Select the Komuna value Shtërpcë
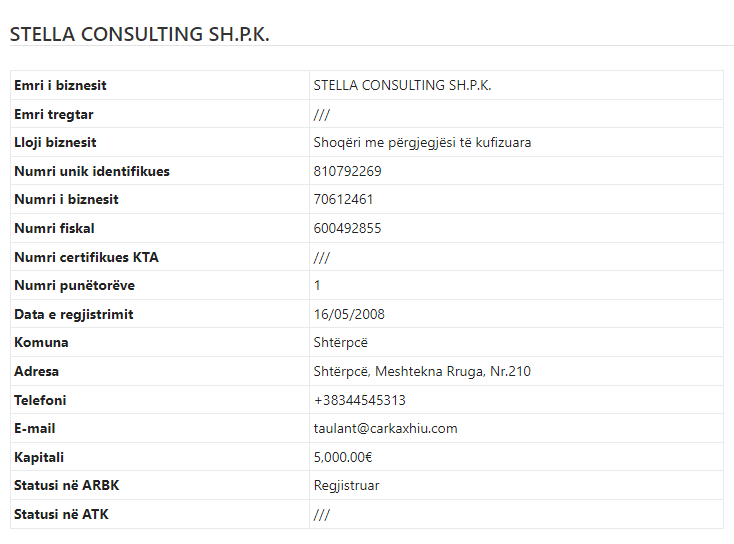 pyautogui.click(x=341, y=342)
